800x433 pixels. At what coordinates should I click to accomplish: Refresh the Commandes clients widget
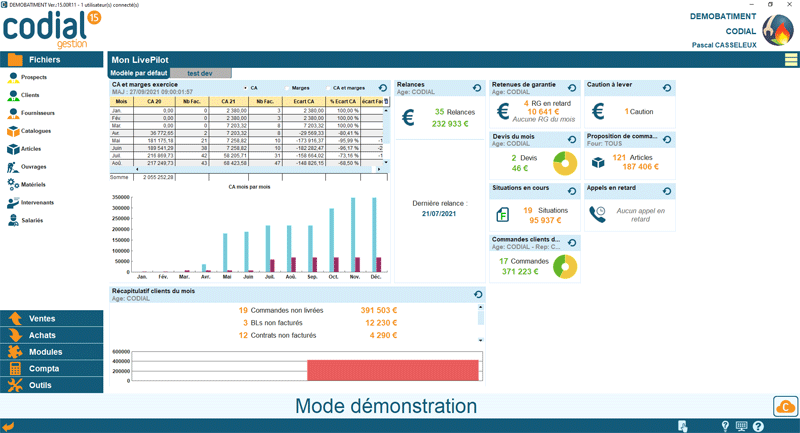[572, 243]
